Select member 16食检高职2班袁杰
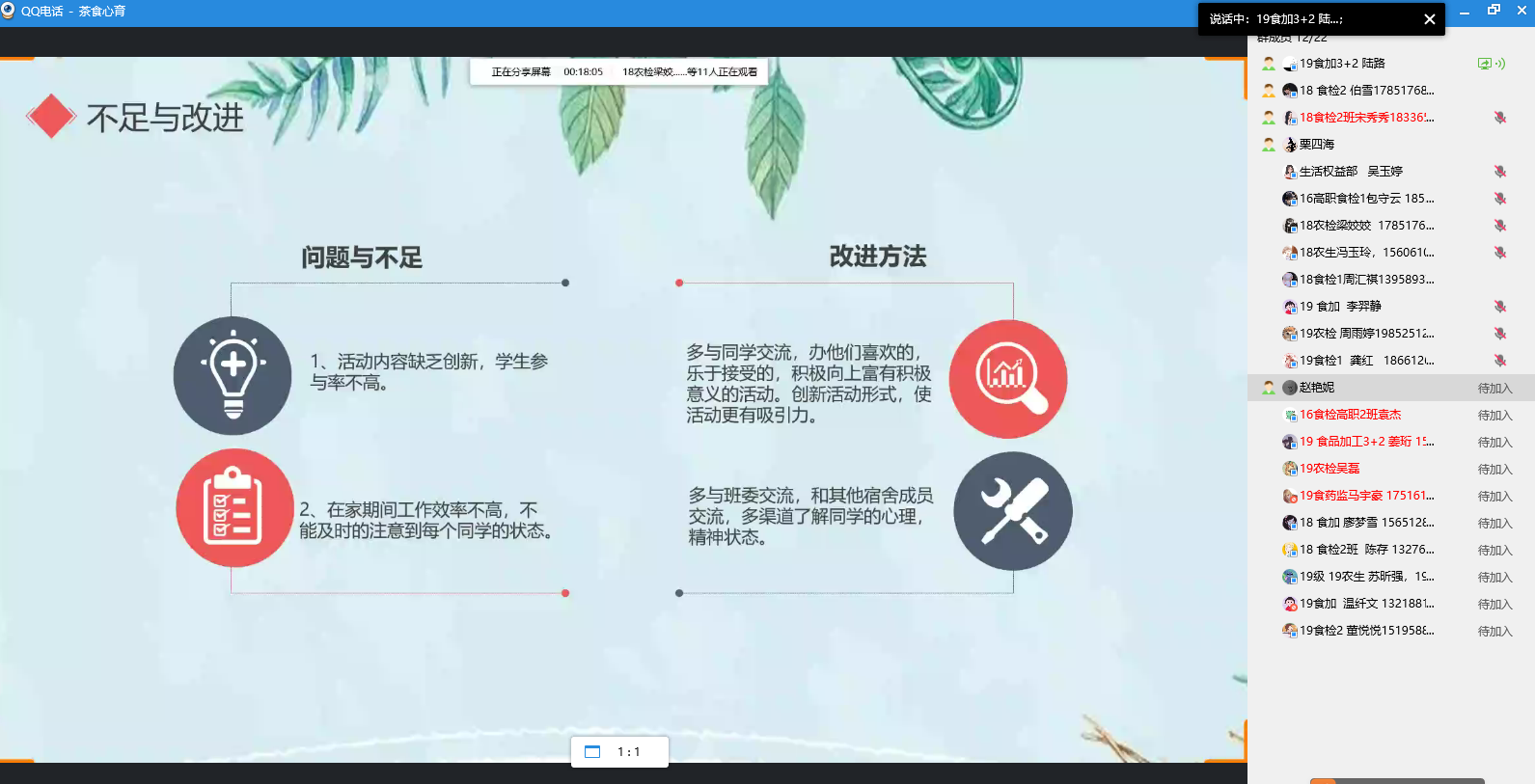This screenshot has height=784, width=1535. (x=1350, y=415)
